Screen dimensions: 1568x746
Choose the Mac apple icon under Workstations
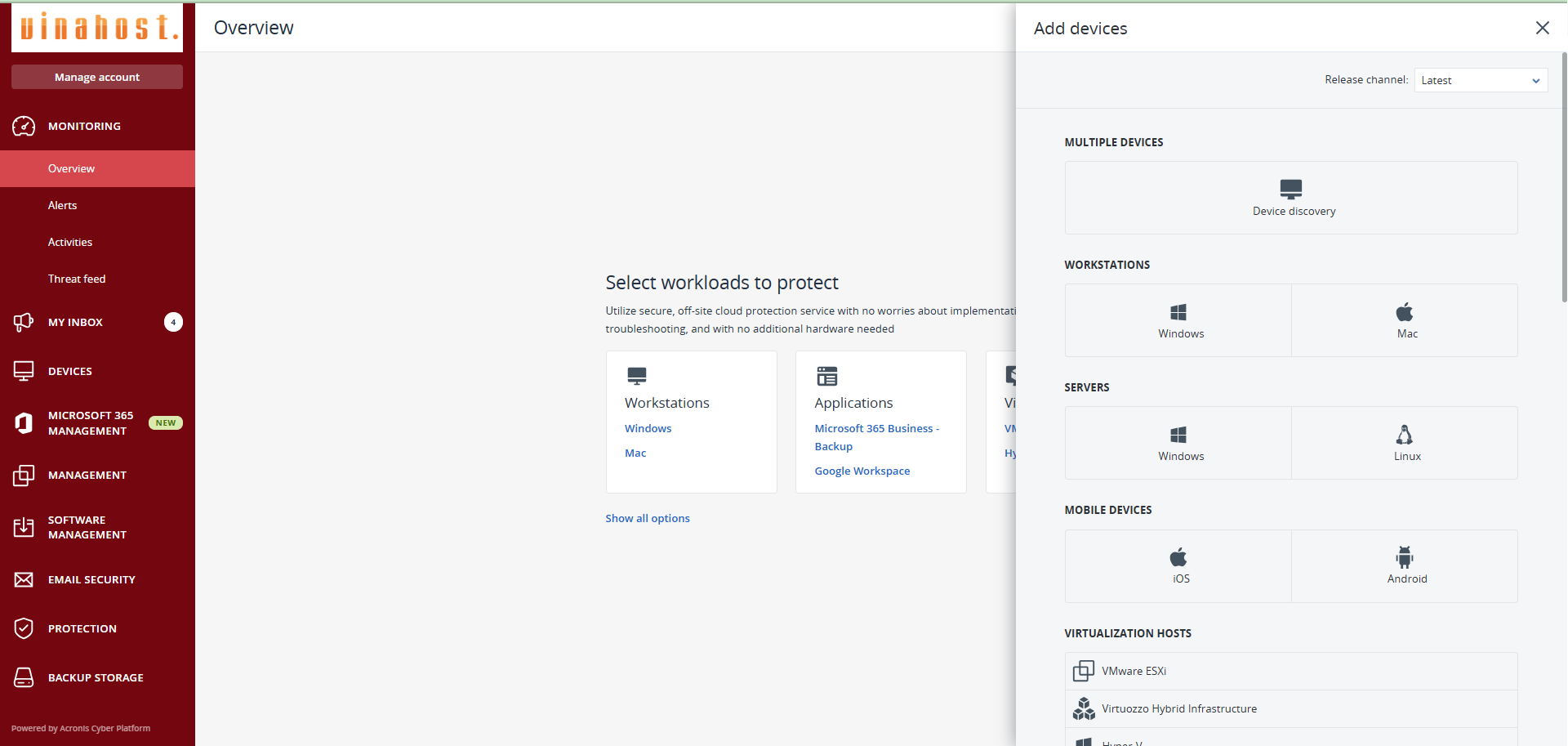[1404, 312]
